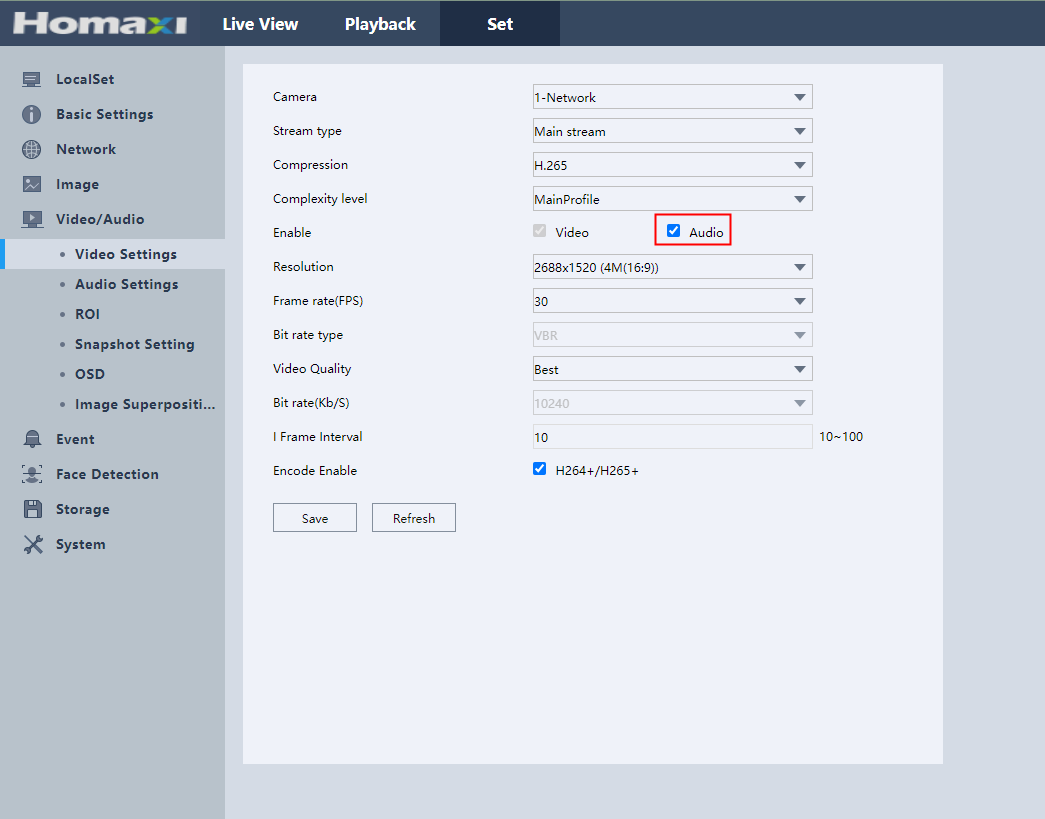The width and height of the screenshot is (1045, 819).
Task: Click the Event bell icon
Action: [x=32, y=438]
